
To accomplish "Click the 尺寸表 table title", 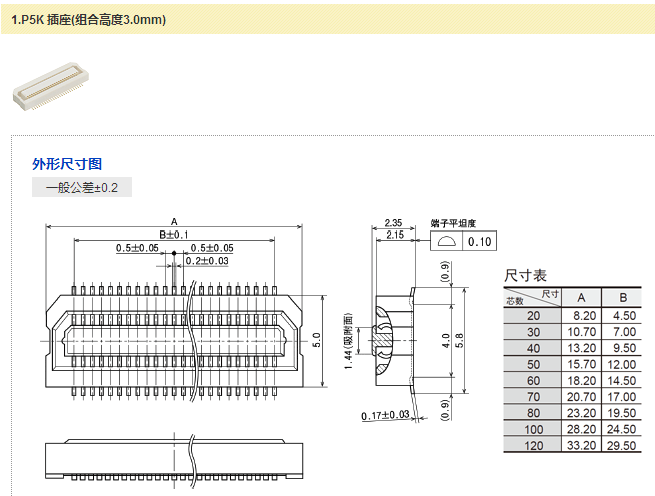I will coord(525,275).
